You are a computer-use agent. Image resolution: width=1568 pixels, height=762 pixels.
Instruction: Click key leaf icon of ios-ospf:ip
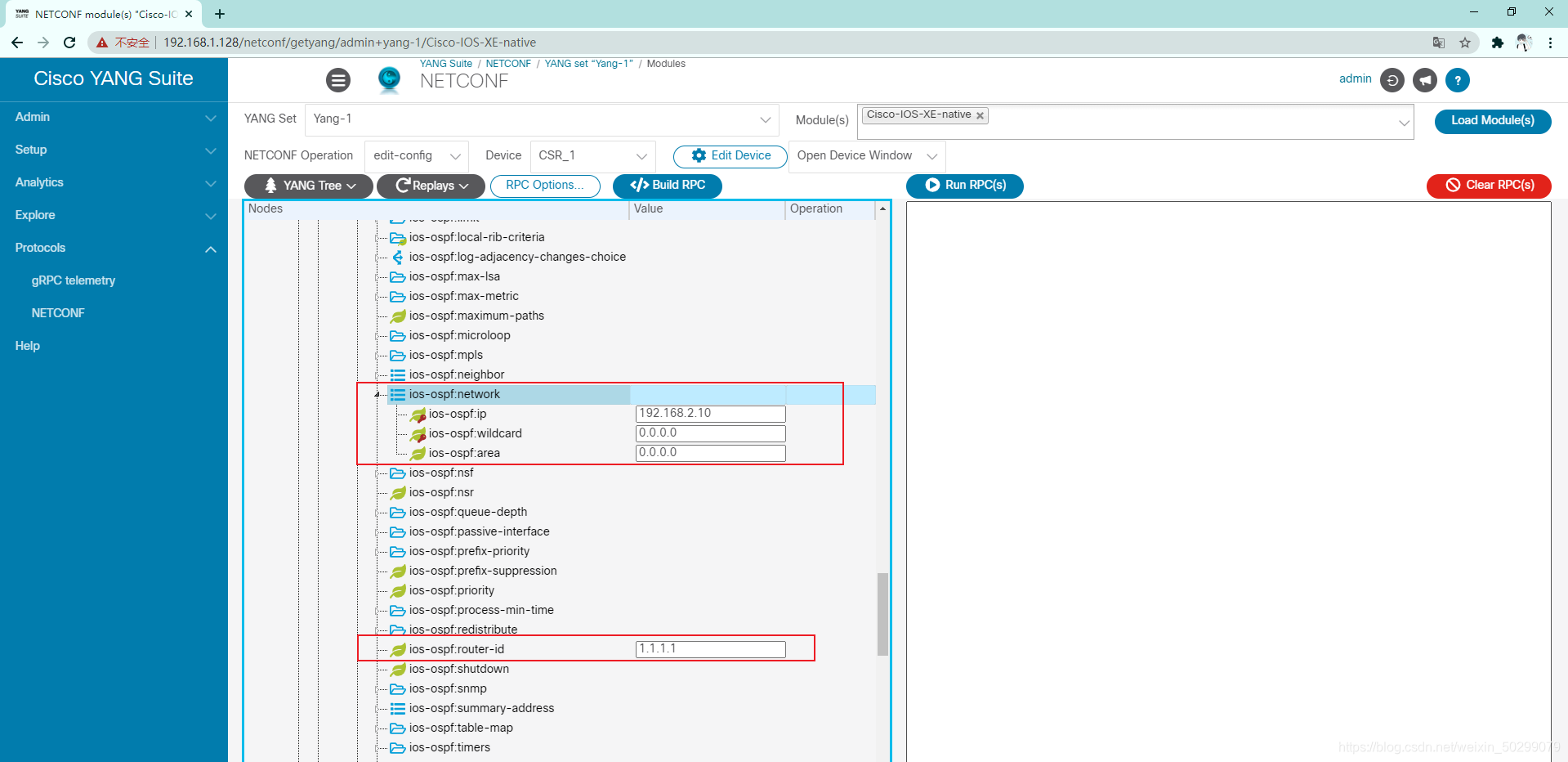click(418, 415)
